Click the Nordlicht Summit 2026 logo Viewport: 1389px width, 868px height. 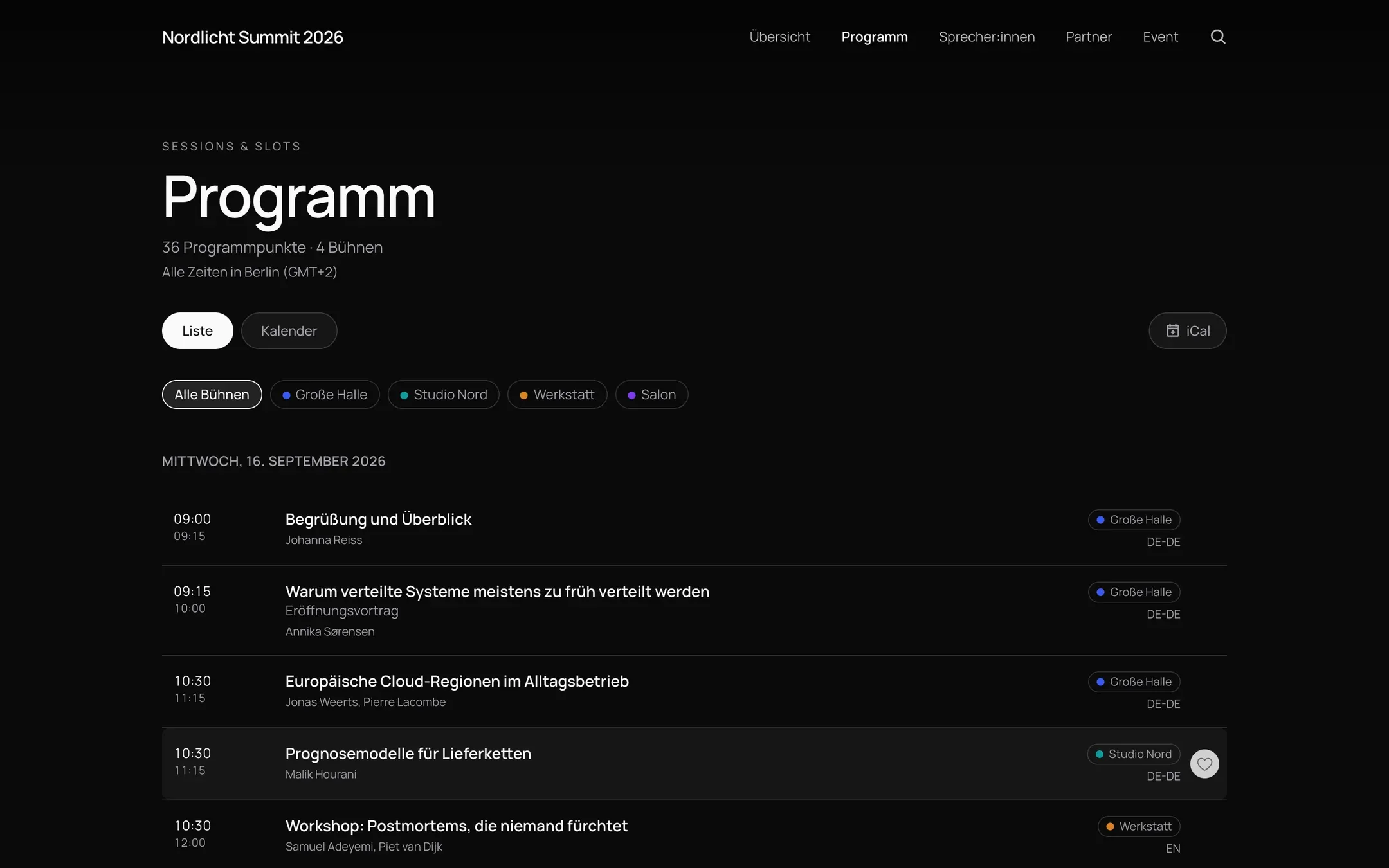pyautogui.click(x=253, y=37)
